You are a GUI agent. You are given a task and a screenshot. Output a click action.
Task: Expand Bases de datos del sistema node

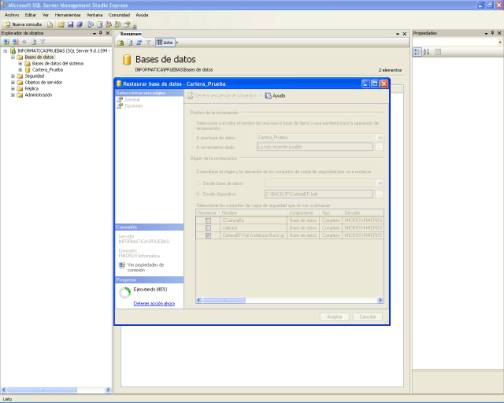20,64
